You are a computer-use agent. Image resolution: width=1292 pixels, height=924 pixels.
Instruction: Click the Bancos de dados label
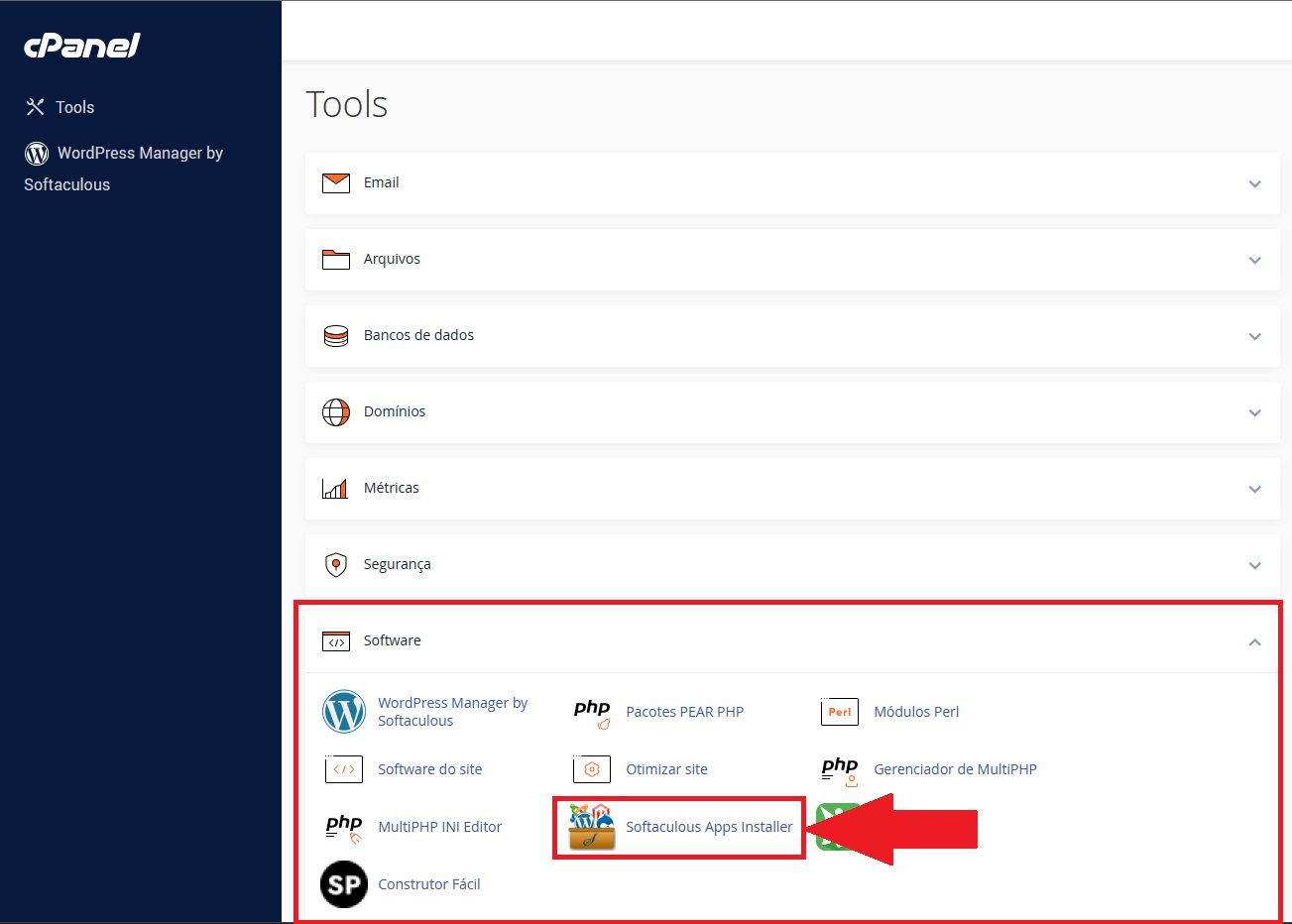[x=418, y=335]
